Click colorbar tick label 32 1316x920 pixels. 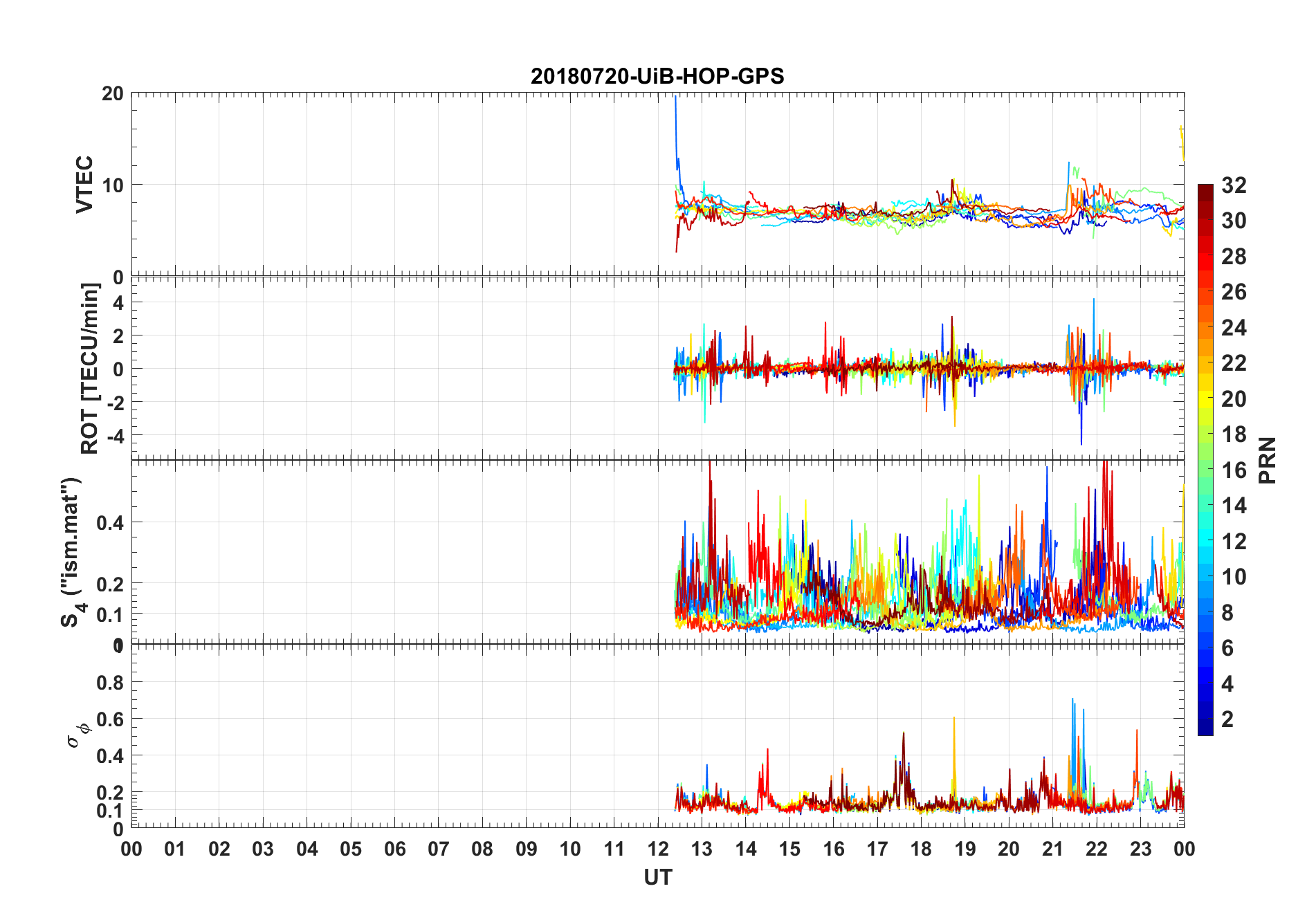(1234, 185)
